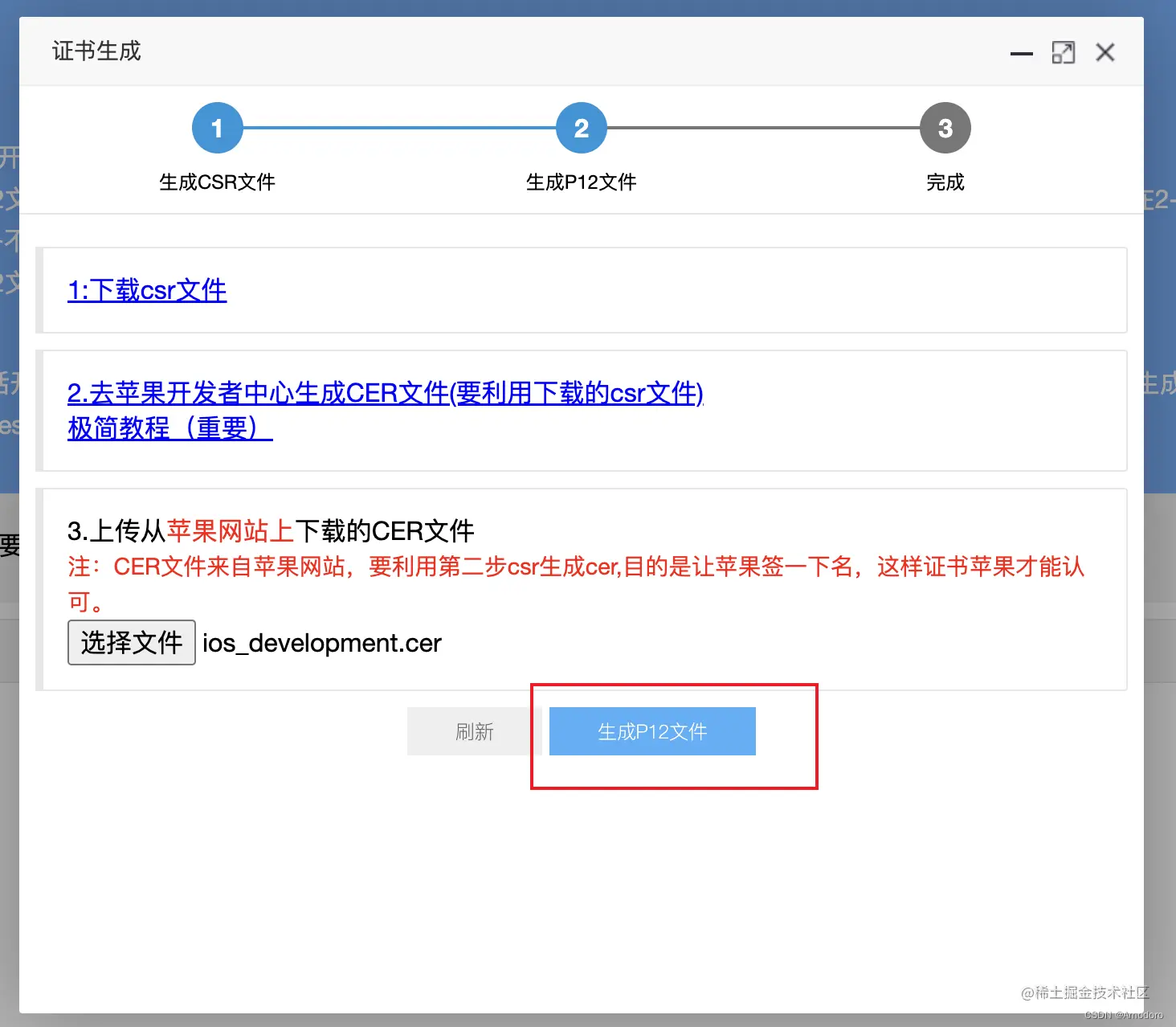Open the 1:下载csr文件 link
Viewport: 1176px width, 1027px height.
[x=147, y=290]
